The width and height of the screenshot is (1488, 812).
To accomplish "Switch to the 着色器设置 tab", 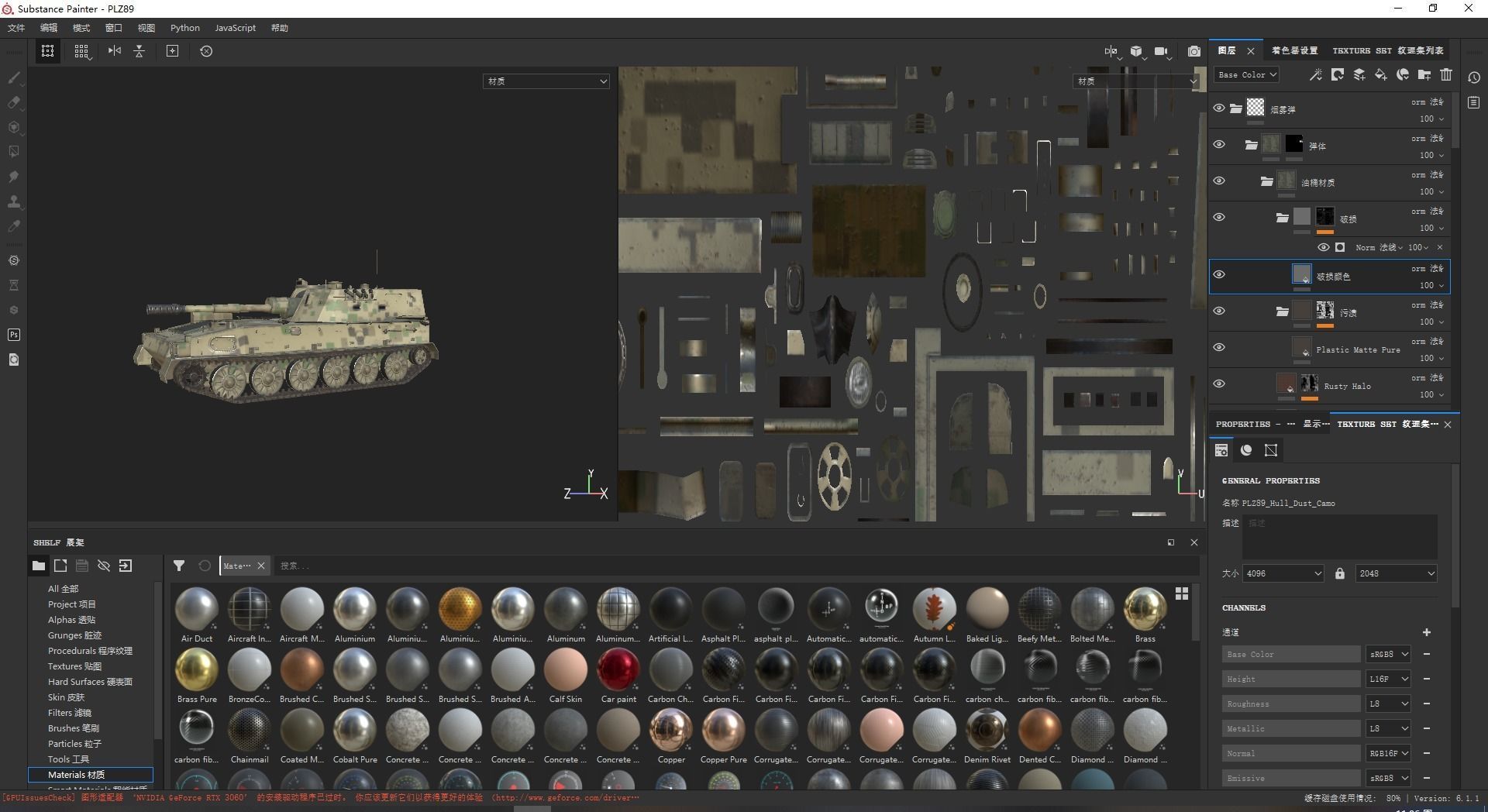I will click(1294, 50).
